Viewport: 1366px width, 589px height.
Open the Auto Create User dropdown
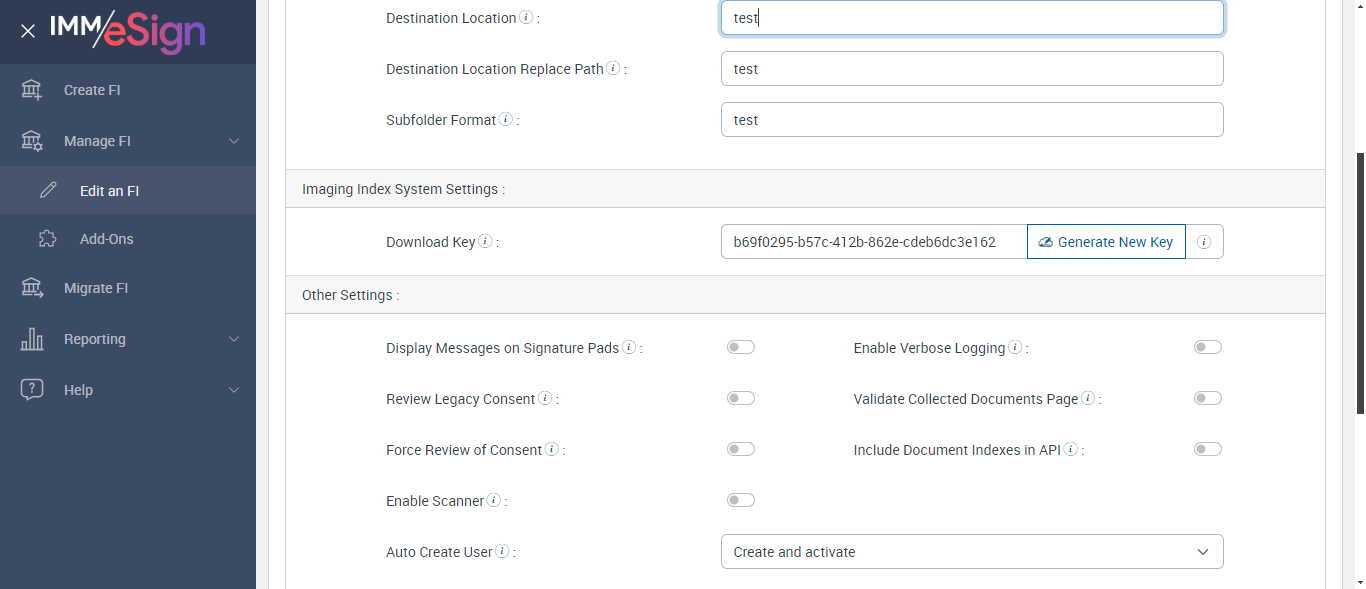(971, 552)
